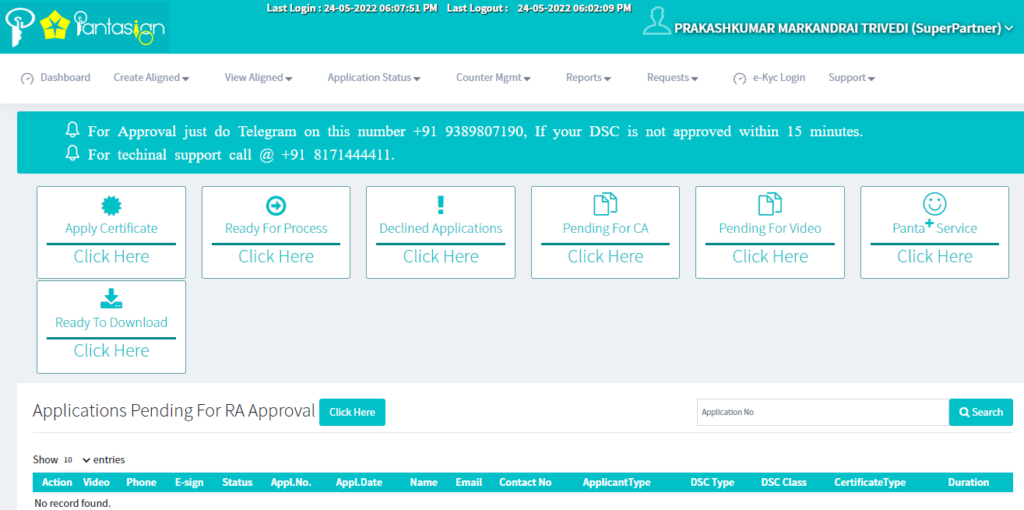The height and width of the screenshot is (510, 1024).
Task: Sort by the DSC Class column header
Action: (x=784, y=483)
